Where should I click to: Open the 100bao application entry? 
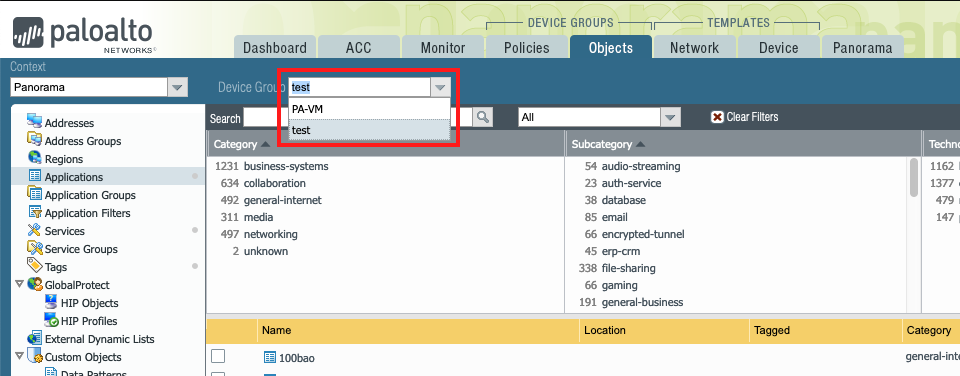click(297, 358)
